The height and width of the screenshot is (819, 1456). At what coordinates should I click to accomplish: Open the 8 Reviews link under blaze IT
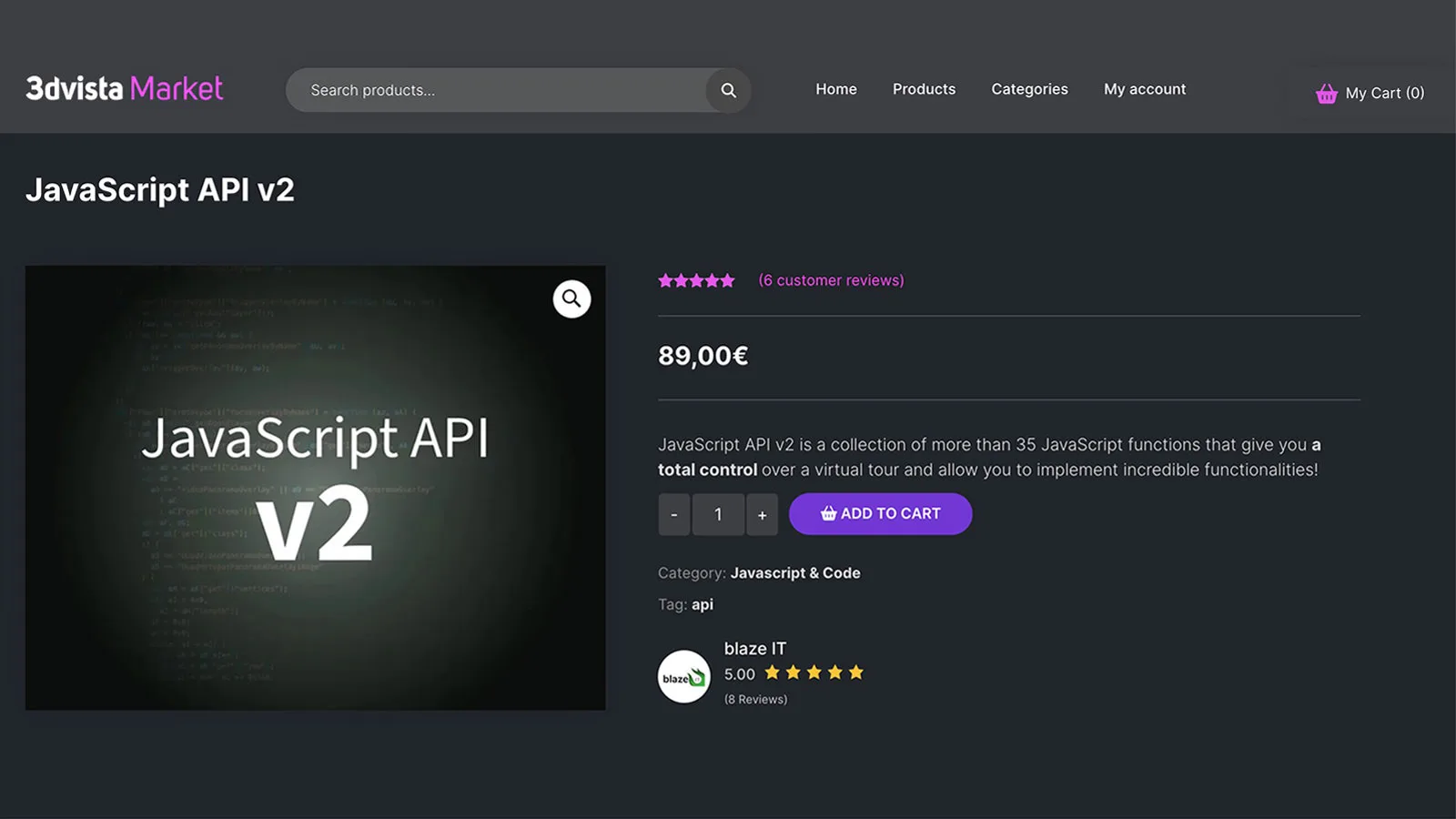pyautogui.click(x=755, y=699)
